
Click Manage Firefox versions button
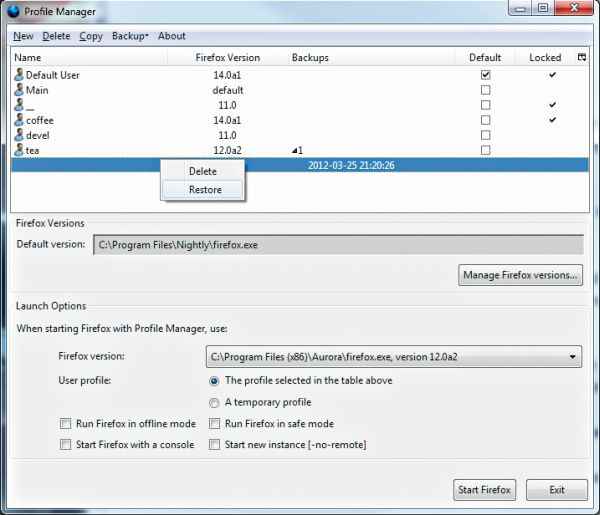(x=520, y=275)
